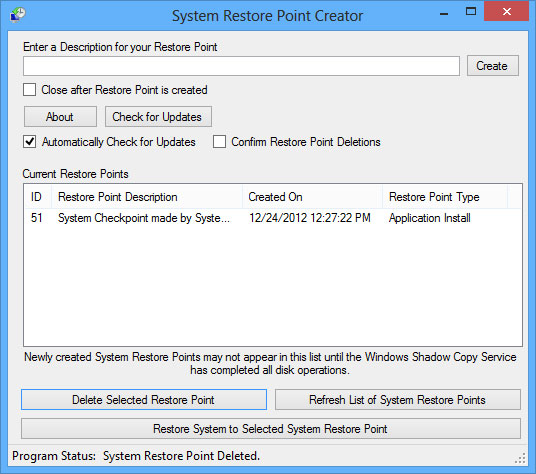Image resolution: width=536 pixels, height=474 pixels.
Task: Restore System to Selected System Restore Point
Action: [x=271, y=429]
